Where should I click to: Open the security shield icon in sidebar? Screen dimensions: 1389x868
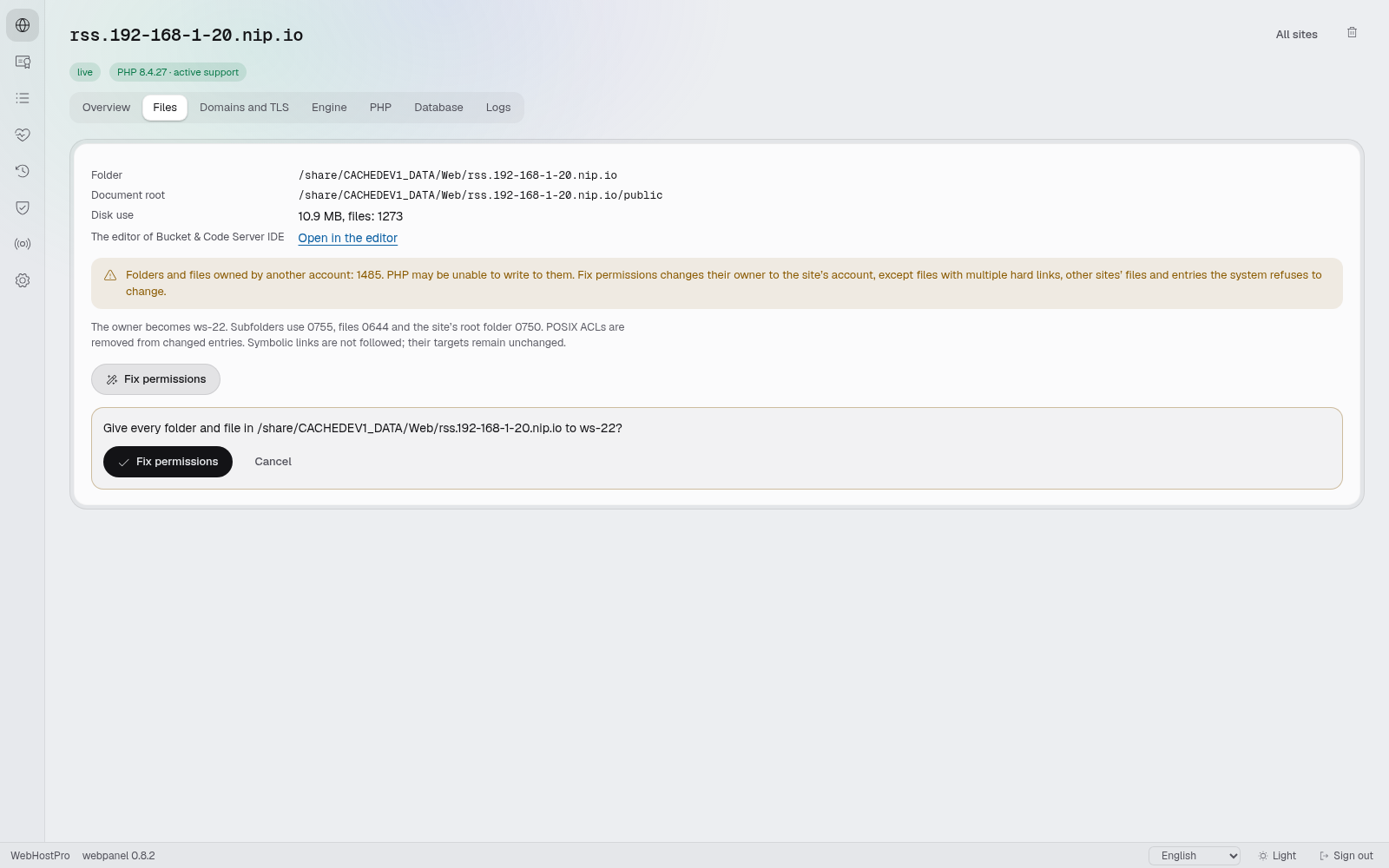pos(23,207)
